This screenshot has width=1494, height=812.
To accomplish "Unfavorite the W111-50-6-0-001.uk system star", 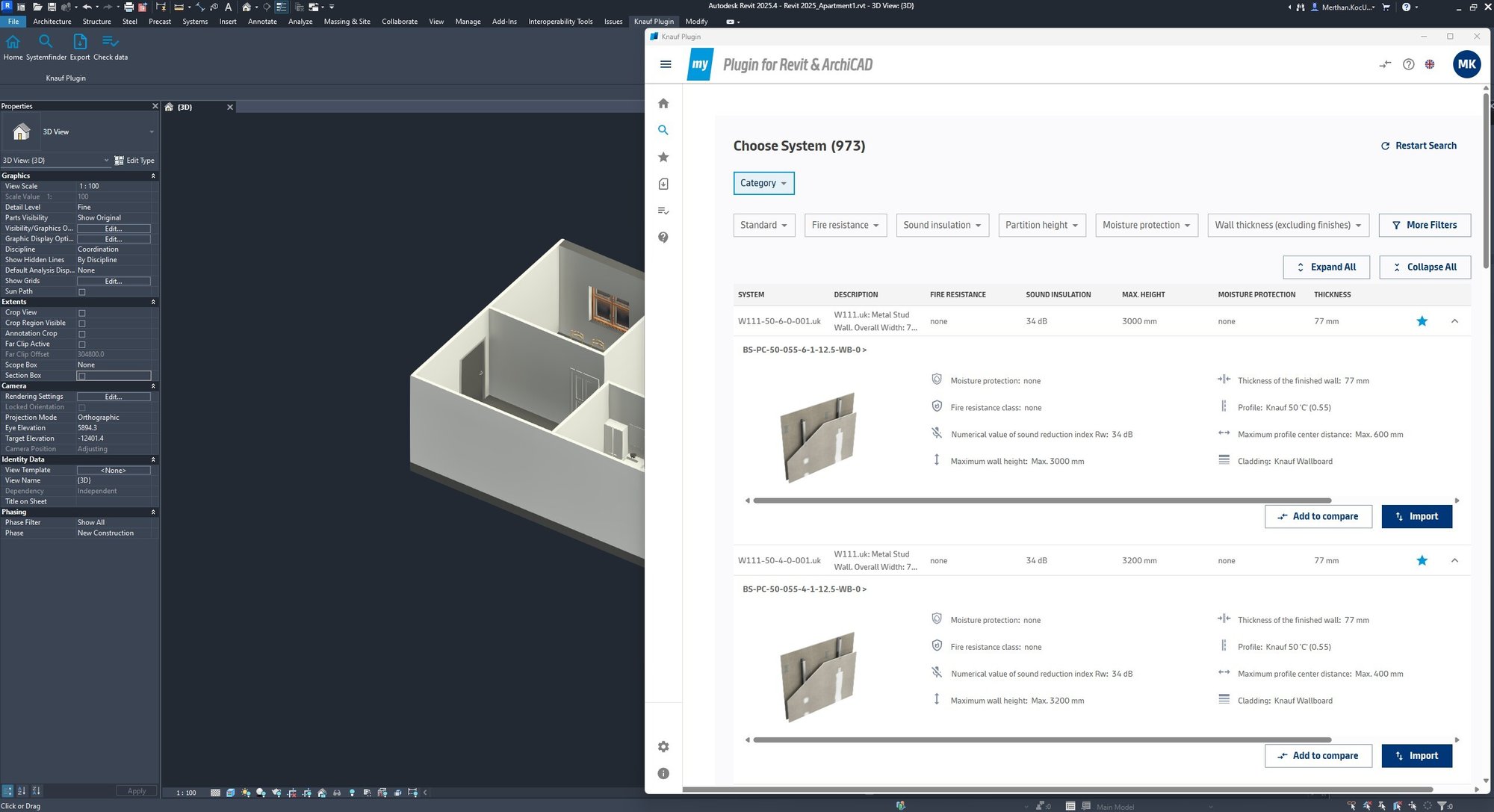I will tap(1422, 321).
